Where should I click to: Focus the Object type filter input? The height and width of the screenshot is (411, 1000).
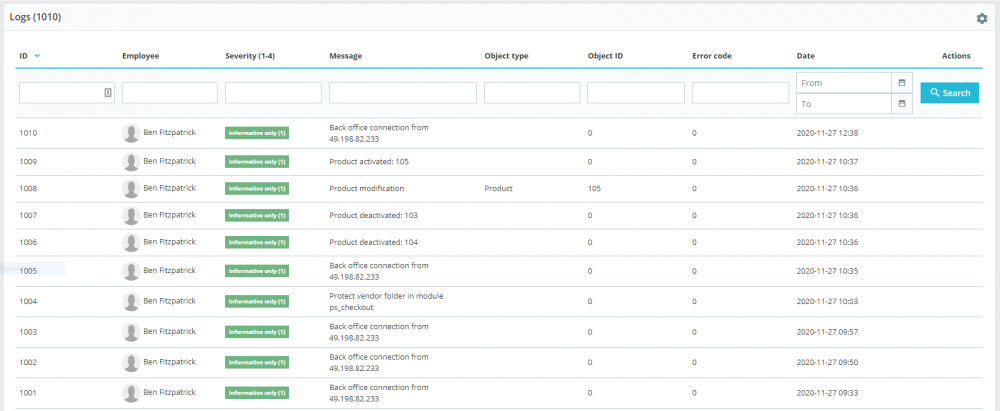(x=532, y=93)
